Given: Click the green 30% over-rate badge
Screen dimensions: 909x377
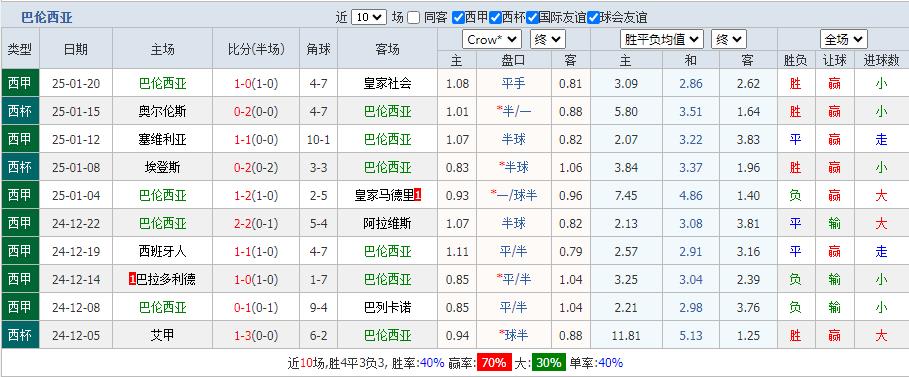Looking at the screenshot, I should point(548,363).
